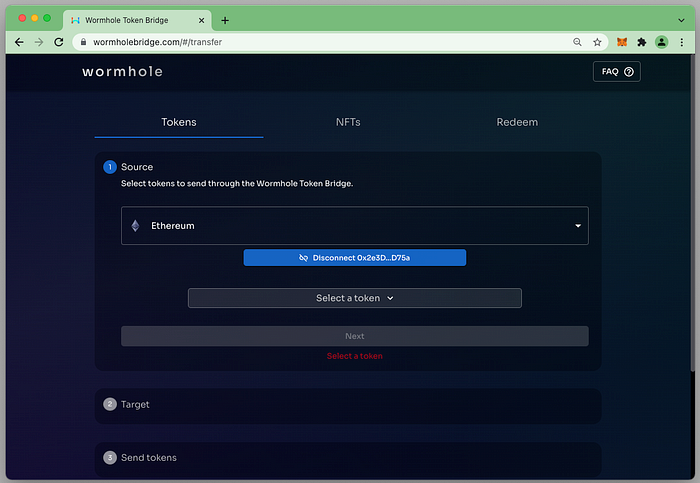The width and height of the screenshot is (700, 483).
Task: Select the Wormhole Token Bridge browser tab
Action: click(x=138, y=20)
